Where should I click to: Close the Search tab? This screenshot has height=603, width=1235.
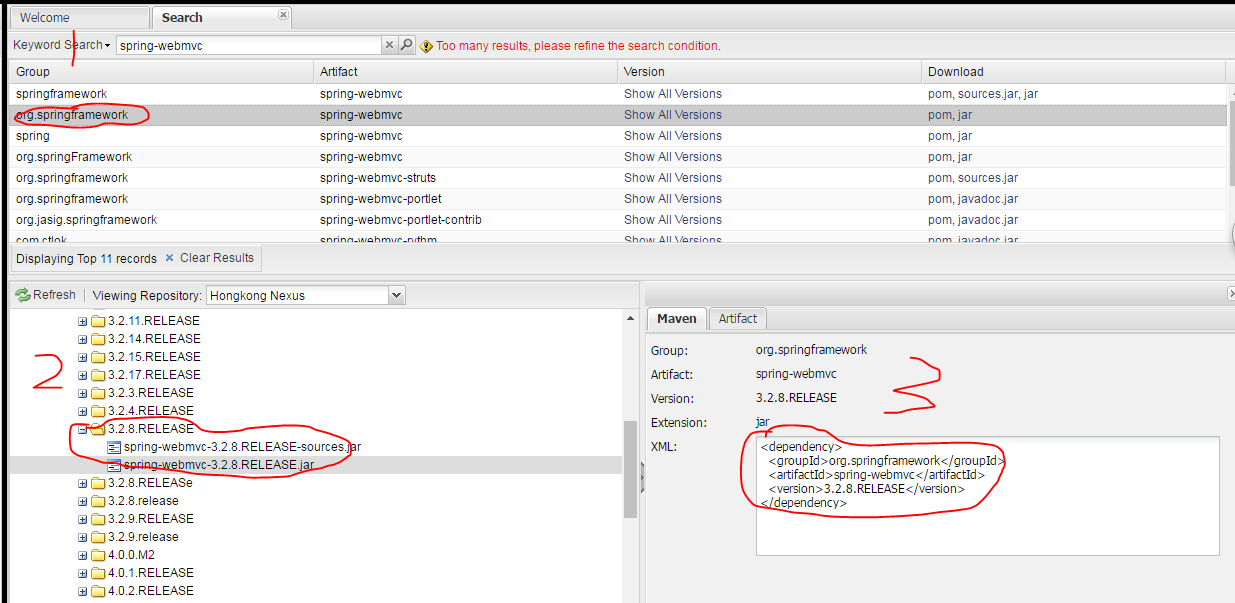point(284,14)
